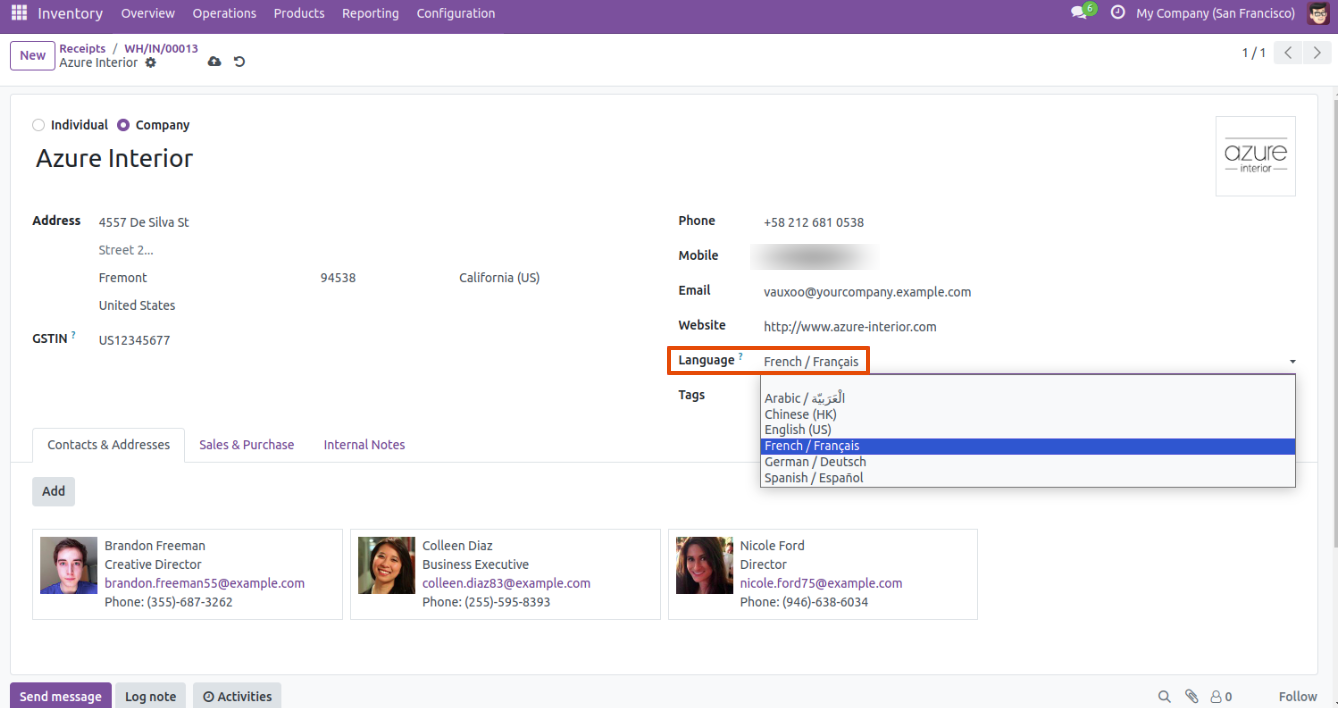
Task: Attach files using the paperclip icon
Action: [1192, 697]
